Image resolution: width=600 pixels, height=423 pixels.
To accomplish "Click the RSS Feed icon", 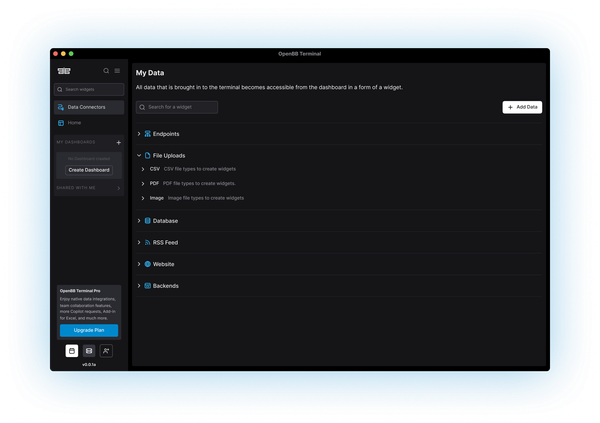I will pyautogui.click(x=147, y=242).
